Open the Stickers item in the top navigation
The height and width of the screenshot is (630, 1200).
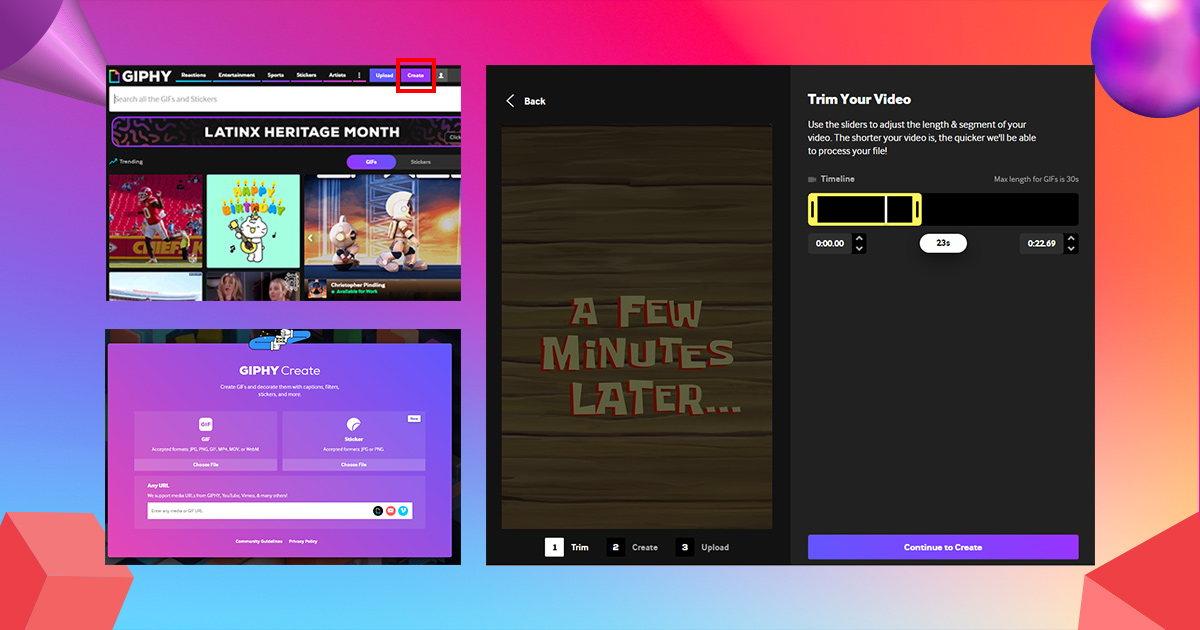(x=307, y=75)
